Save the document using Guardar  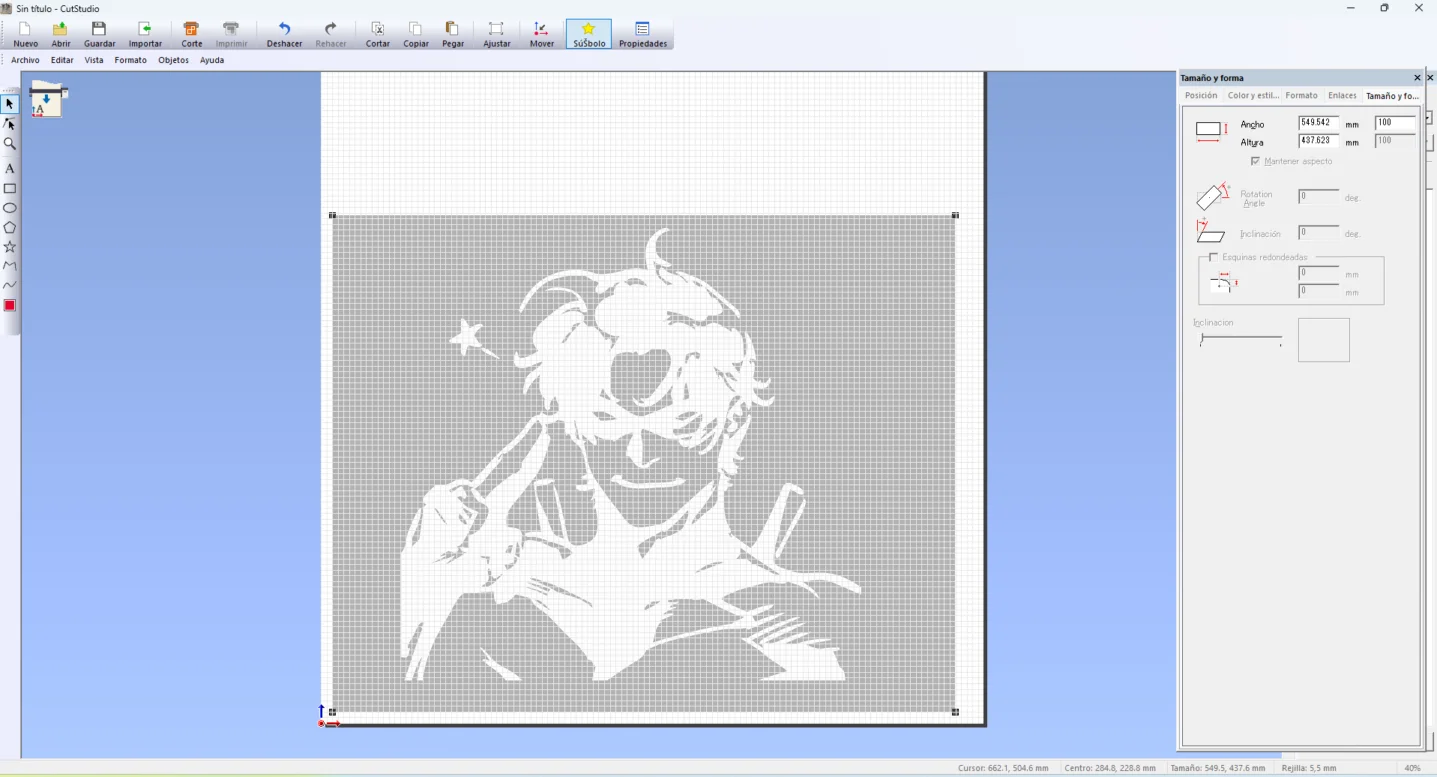99,34
